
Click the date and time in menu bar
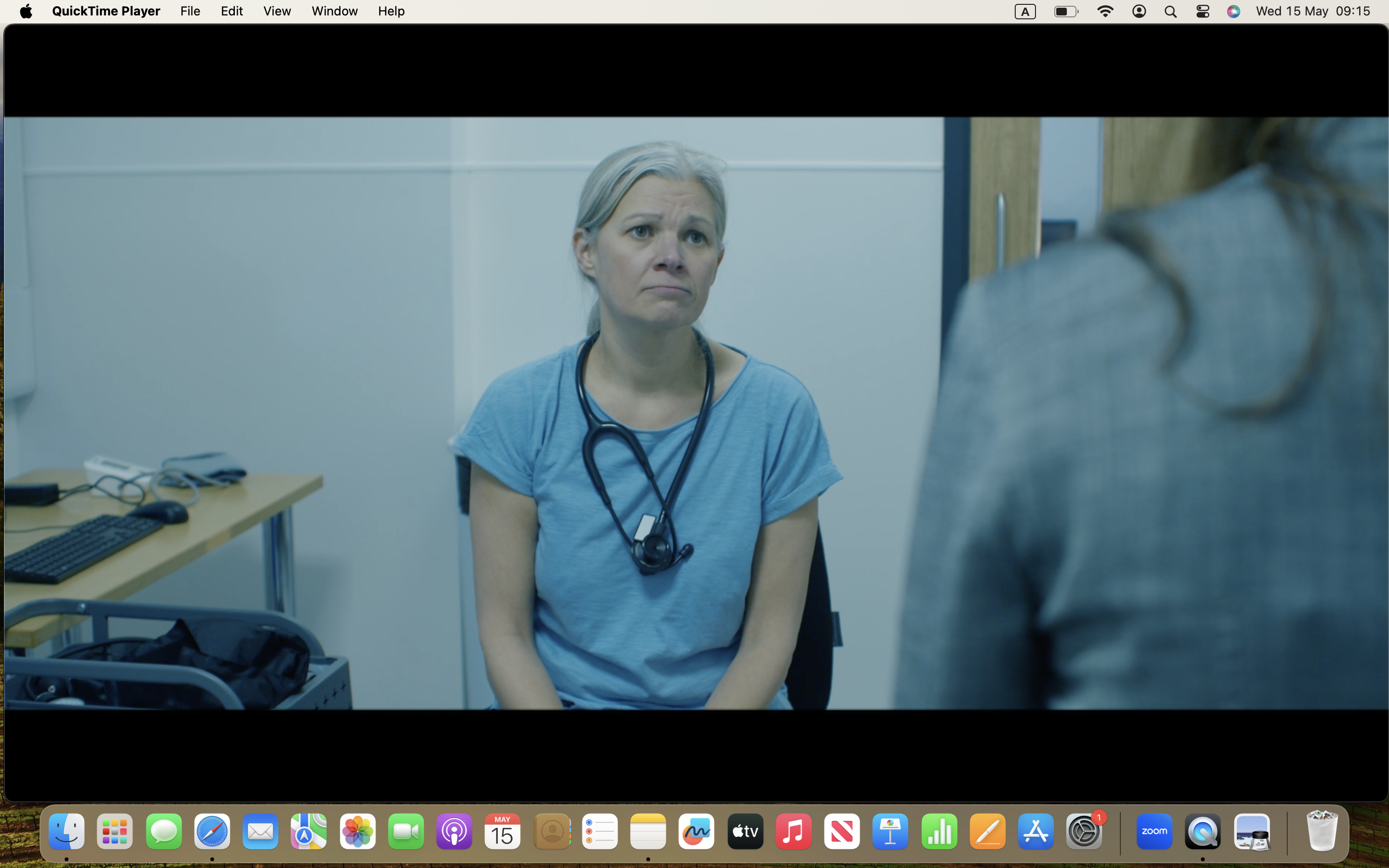click(x=1313, y=11)
